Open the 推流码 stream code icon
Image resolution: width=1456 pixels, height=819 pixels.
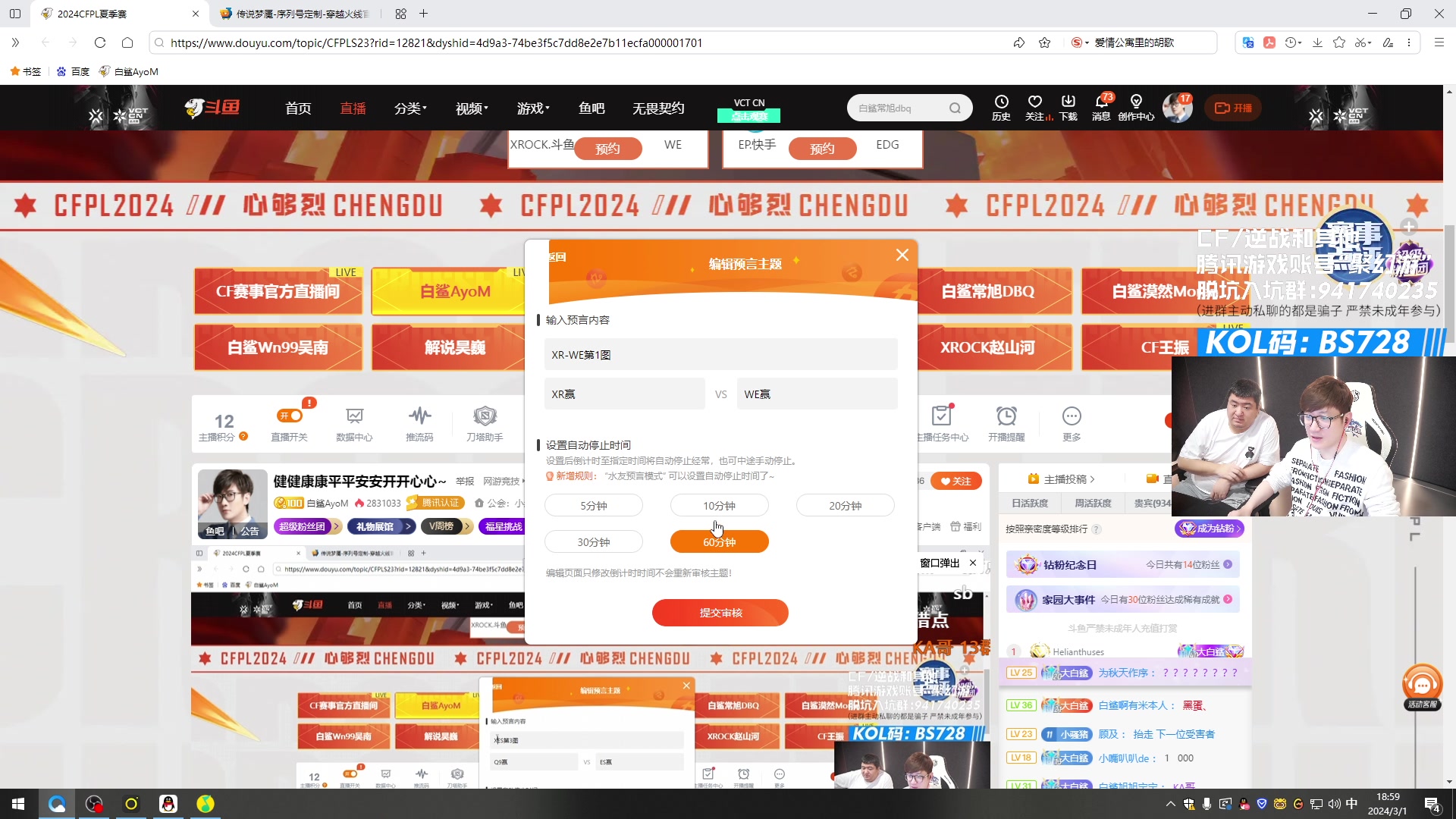pos(419,424)
